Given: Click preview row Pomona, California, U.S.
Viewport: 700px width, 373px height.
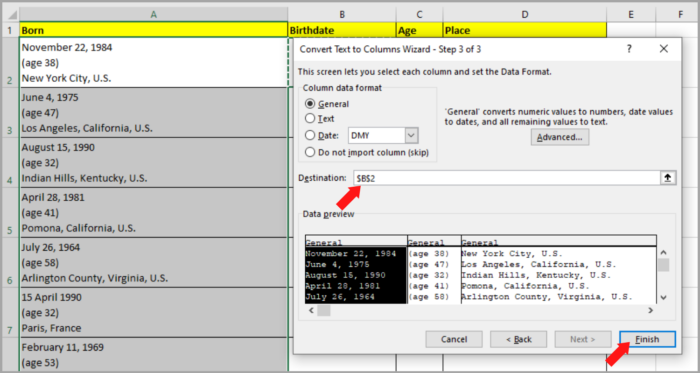Looking at the screenshot, I should click(x=525, y=286).
